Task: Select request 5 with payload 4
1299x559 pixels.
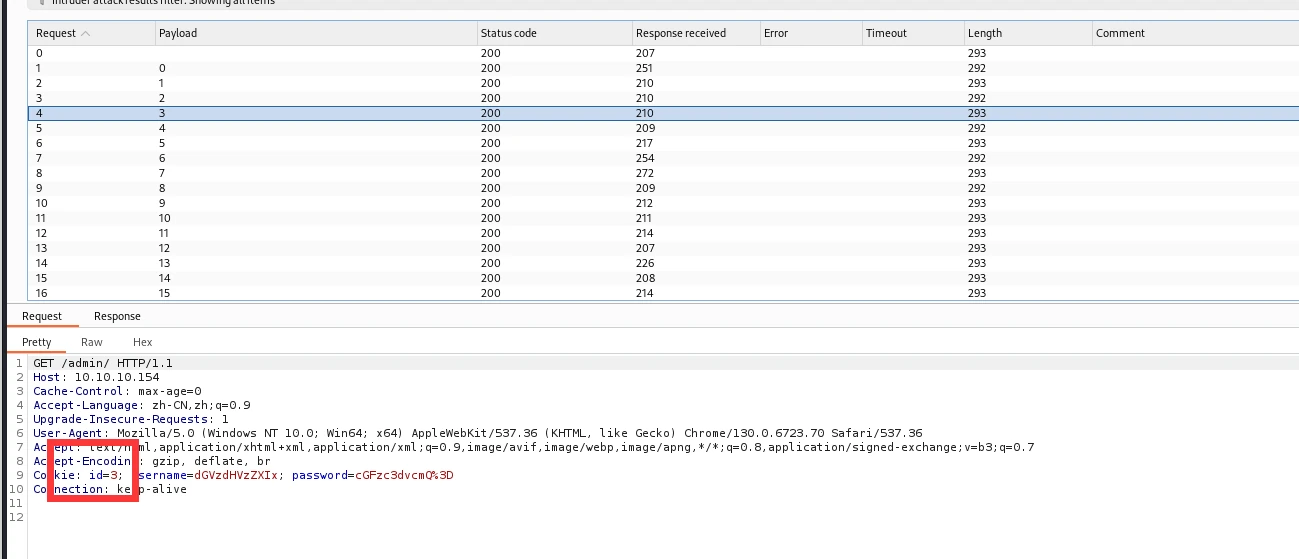Action: click(663, 128)
